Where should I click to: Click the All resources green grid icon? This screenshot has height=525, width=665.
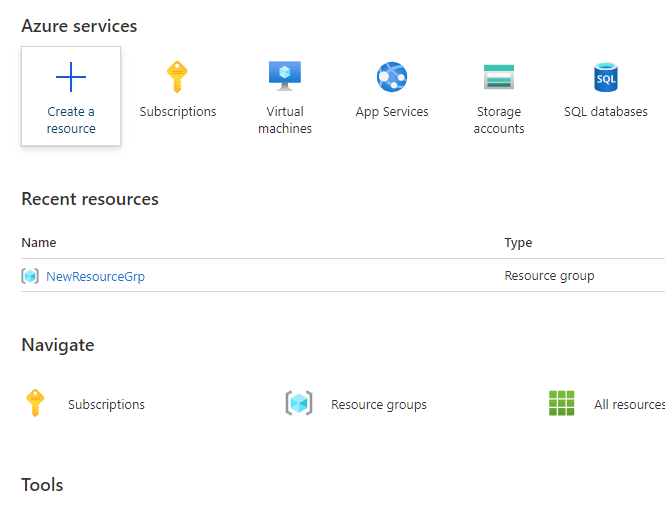[x=562, y=403]
